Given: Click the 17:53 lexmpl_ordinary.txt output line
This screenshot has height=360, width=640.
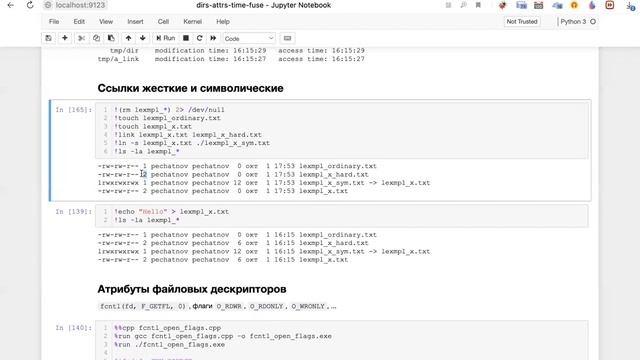Looking at the screenshot, I should point(237,166).
